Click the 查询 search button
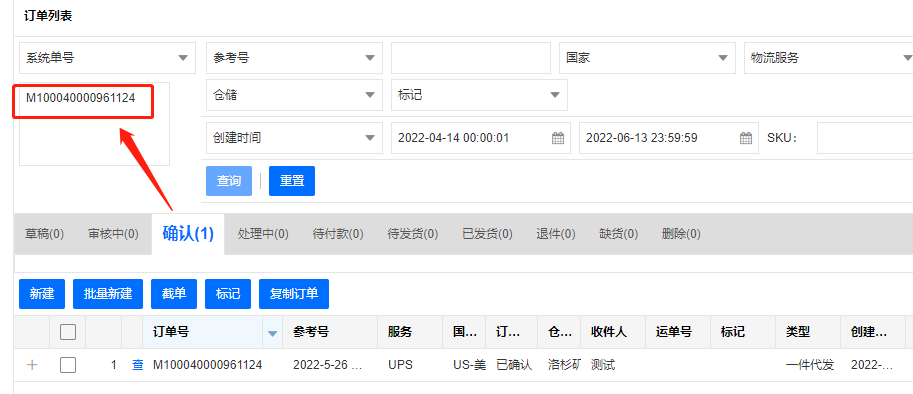Viewport: 913px width, 394px height. 229,181
